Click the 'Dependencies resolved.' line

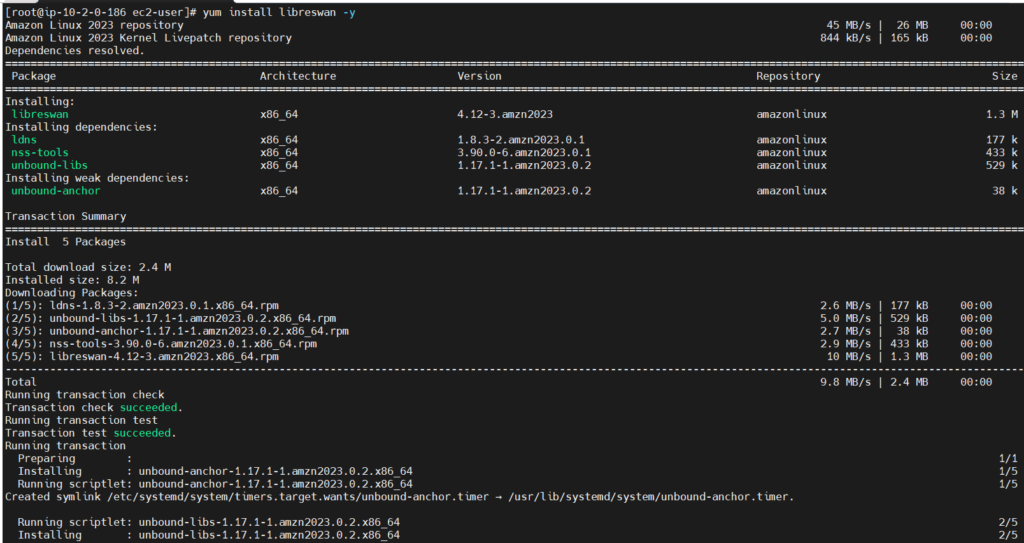(x=75, y=50)
